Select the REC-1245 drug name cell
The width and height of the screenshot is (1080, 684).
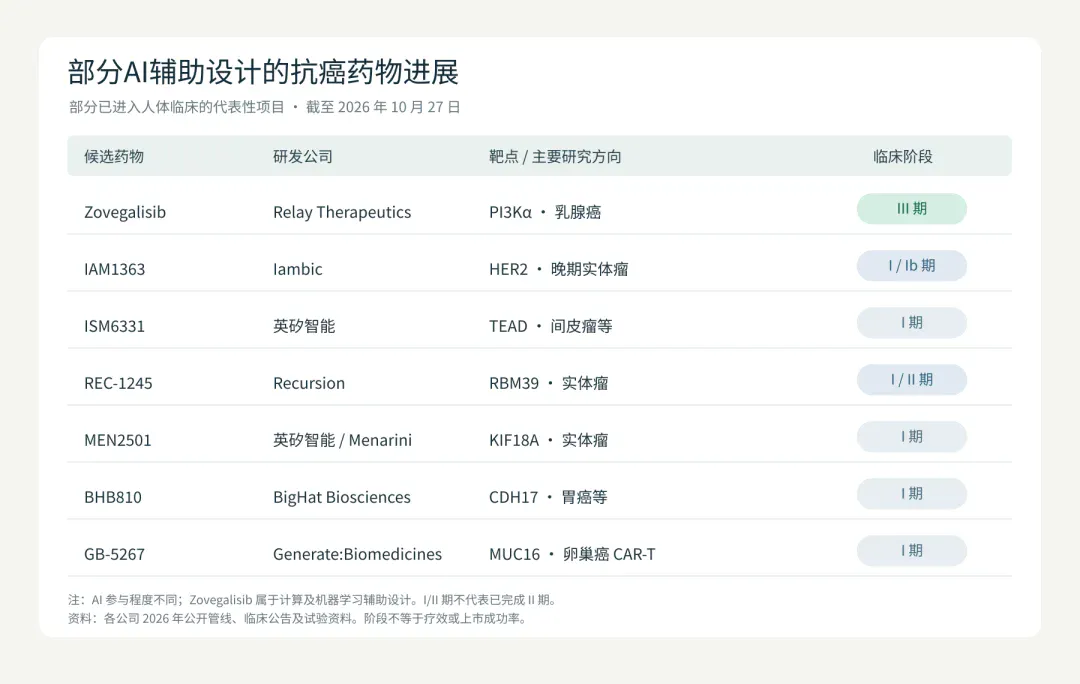(x=118, y=384)
